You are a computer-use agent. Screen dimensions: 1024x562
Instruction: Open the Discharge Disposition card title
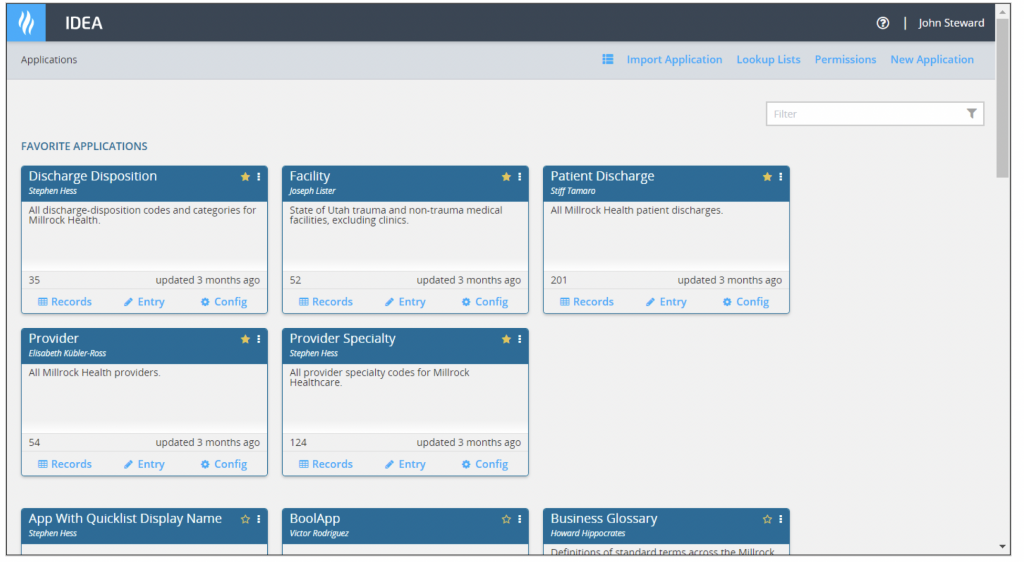click(x=93, y=176)
